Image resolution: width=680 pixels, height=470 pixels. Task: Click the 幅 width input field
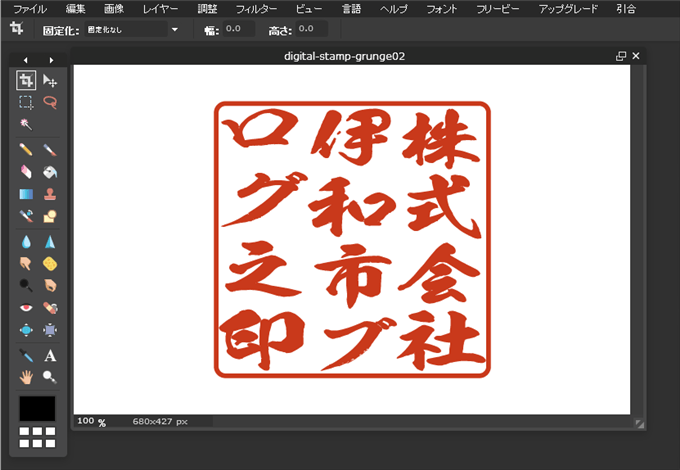point(239,29)
